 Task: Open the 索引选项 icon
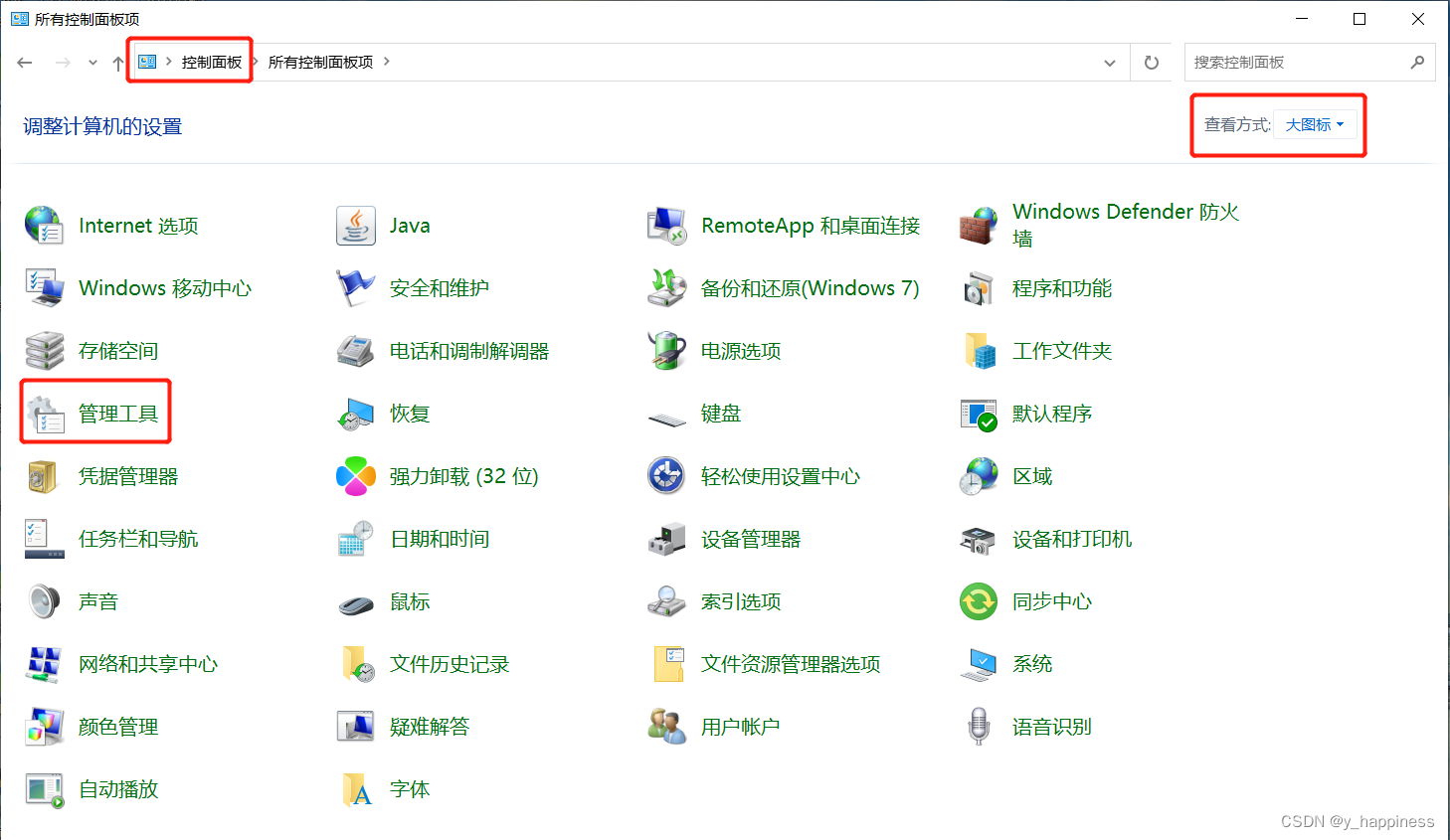point(666,601)
